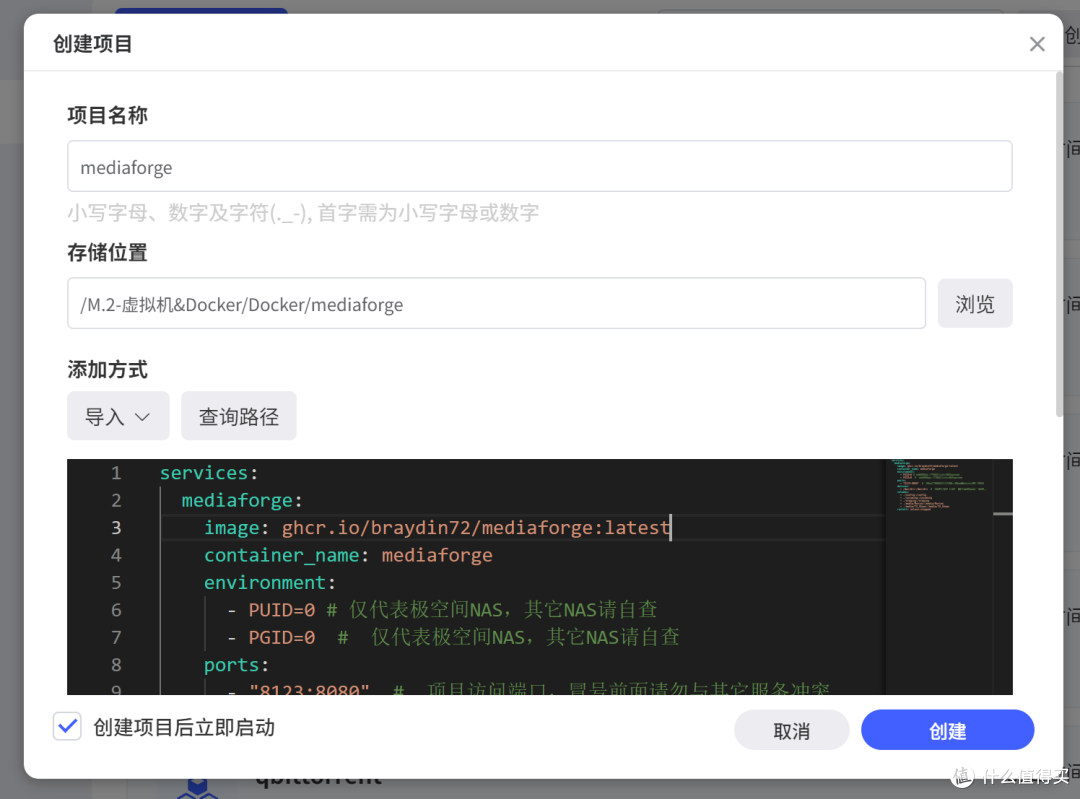This screenshot has width=1080, height=799.
Task: Click line number 1 in the editor gutter
Action: point(116,473)
